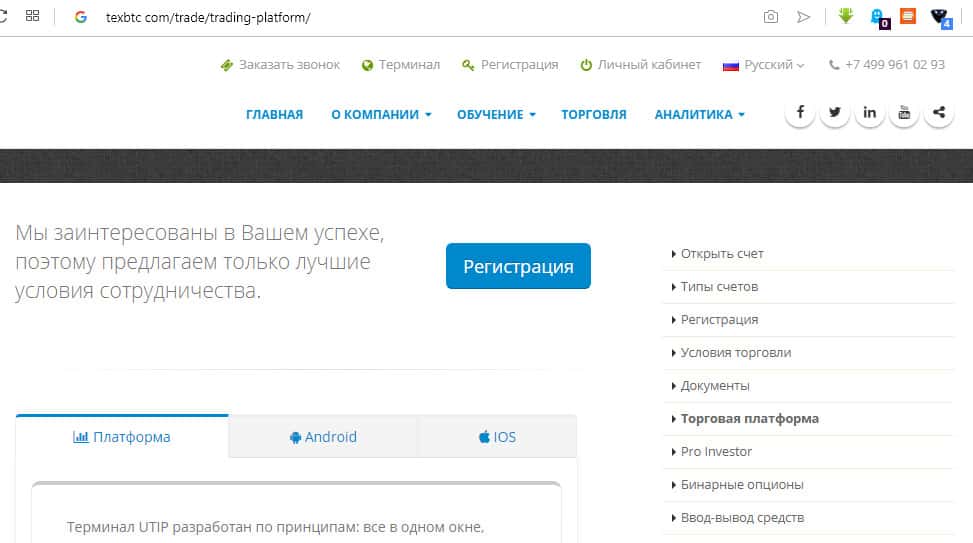Click the browser reload icon
This screenshot has width=973, height=543.
coord(3,16)
